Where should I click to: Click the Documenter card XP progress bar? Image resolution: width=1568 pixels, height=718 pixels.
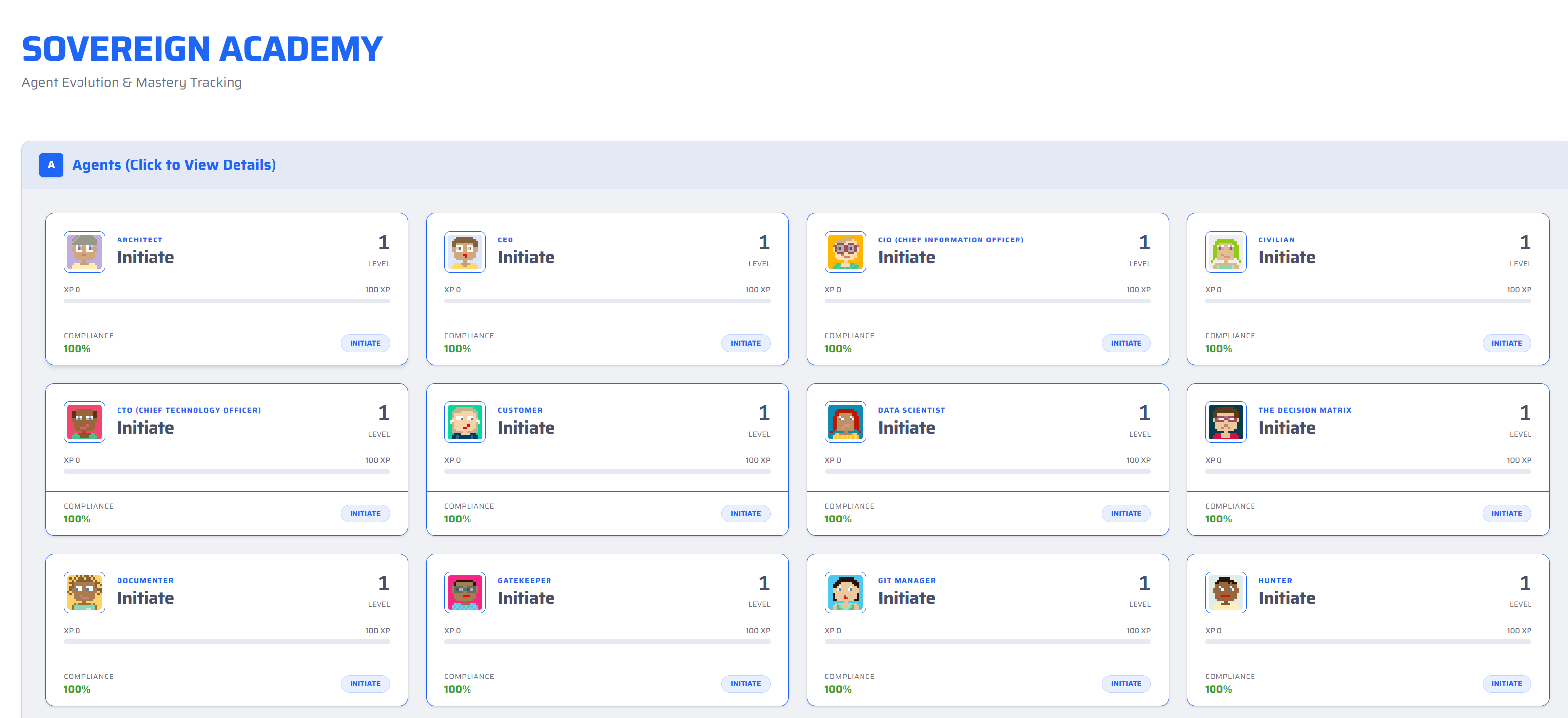(227, 641)
